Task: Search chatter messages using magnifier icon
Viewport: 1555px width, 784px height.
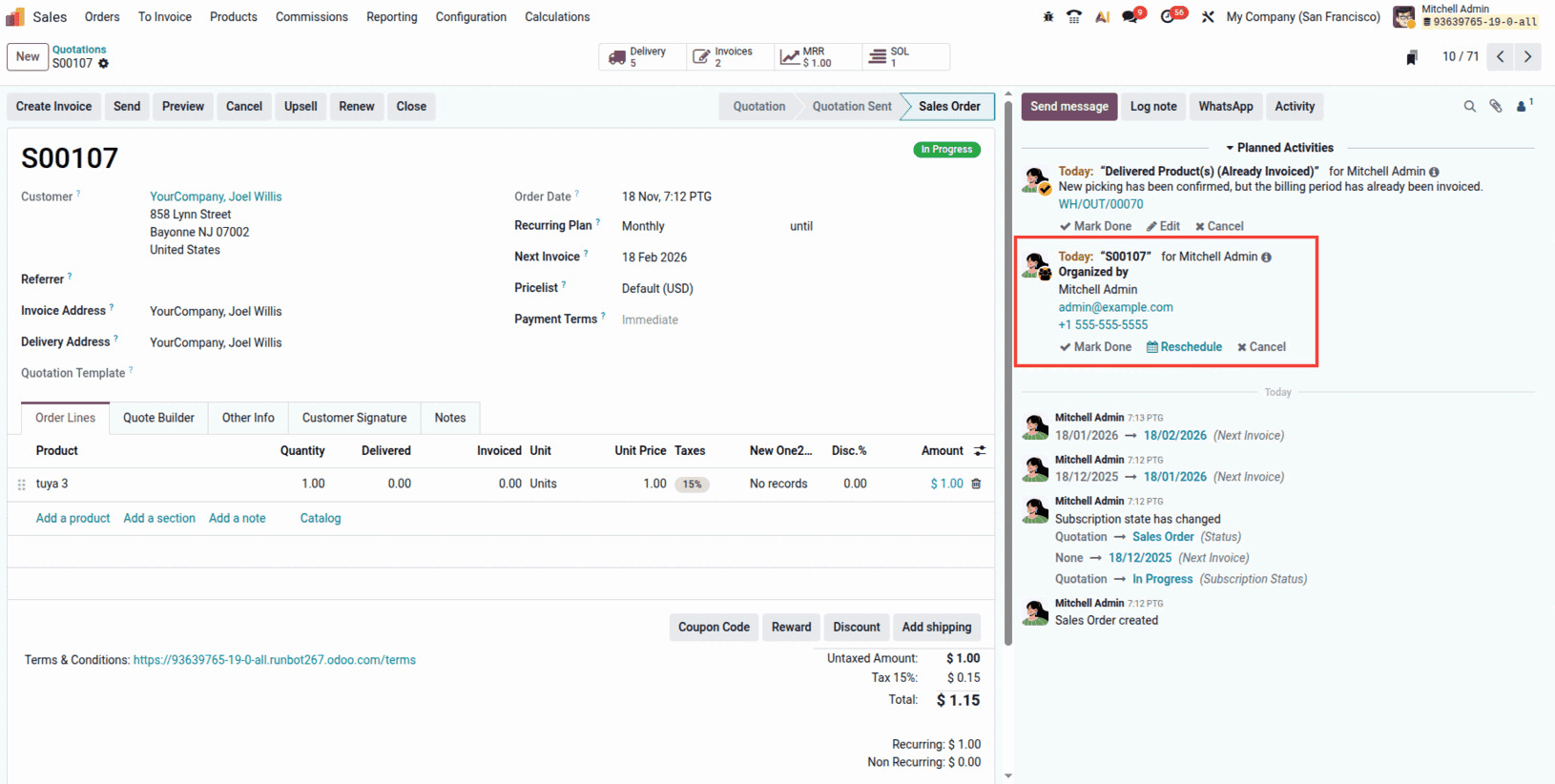Action: click(x=1469, y=107)
